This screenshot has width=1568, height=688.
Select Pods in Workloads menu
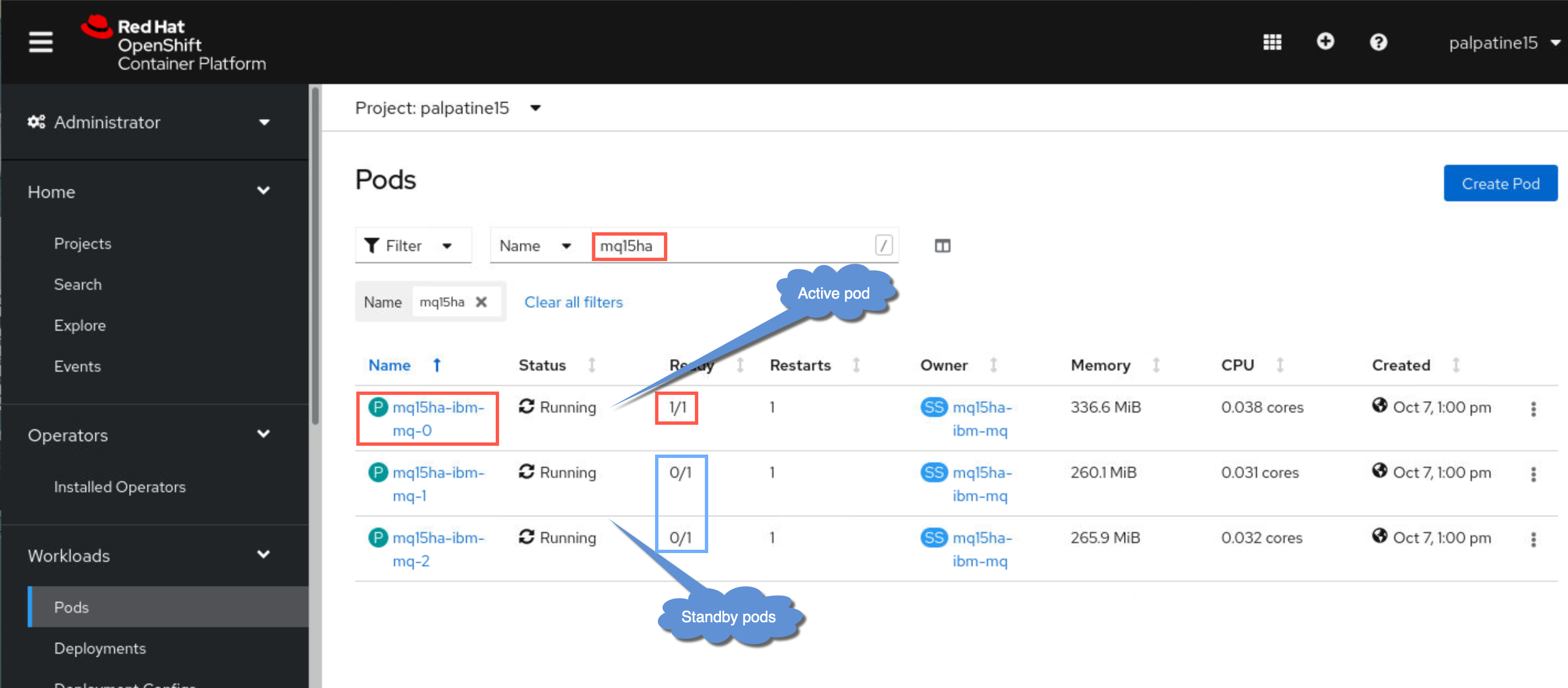pyautogui.click(x=169, y=607)
